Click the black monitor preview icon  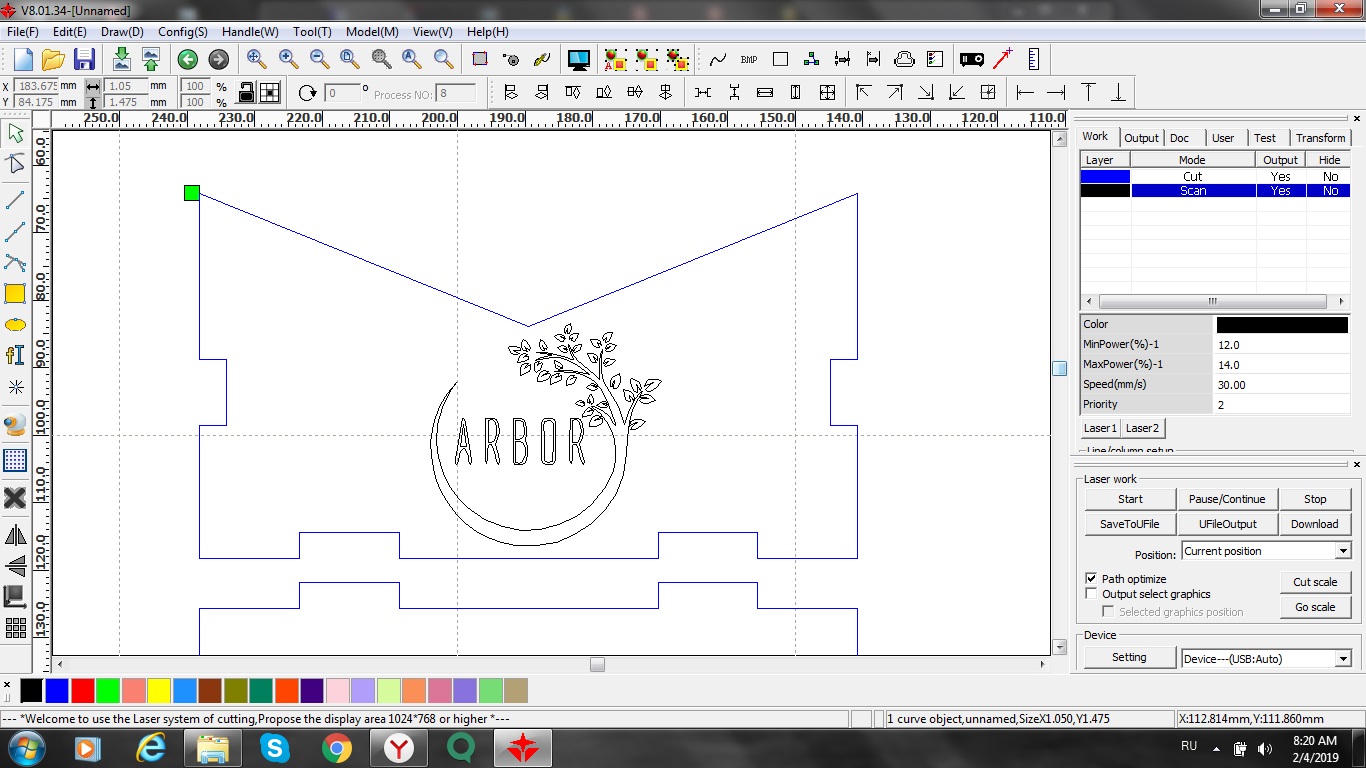pos(578,59)
